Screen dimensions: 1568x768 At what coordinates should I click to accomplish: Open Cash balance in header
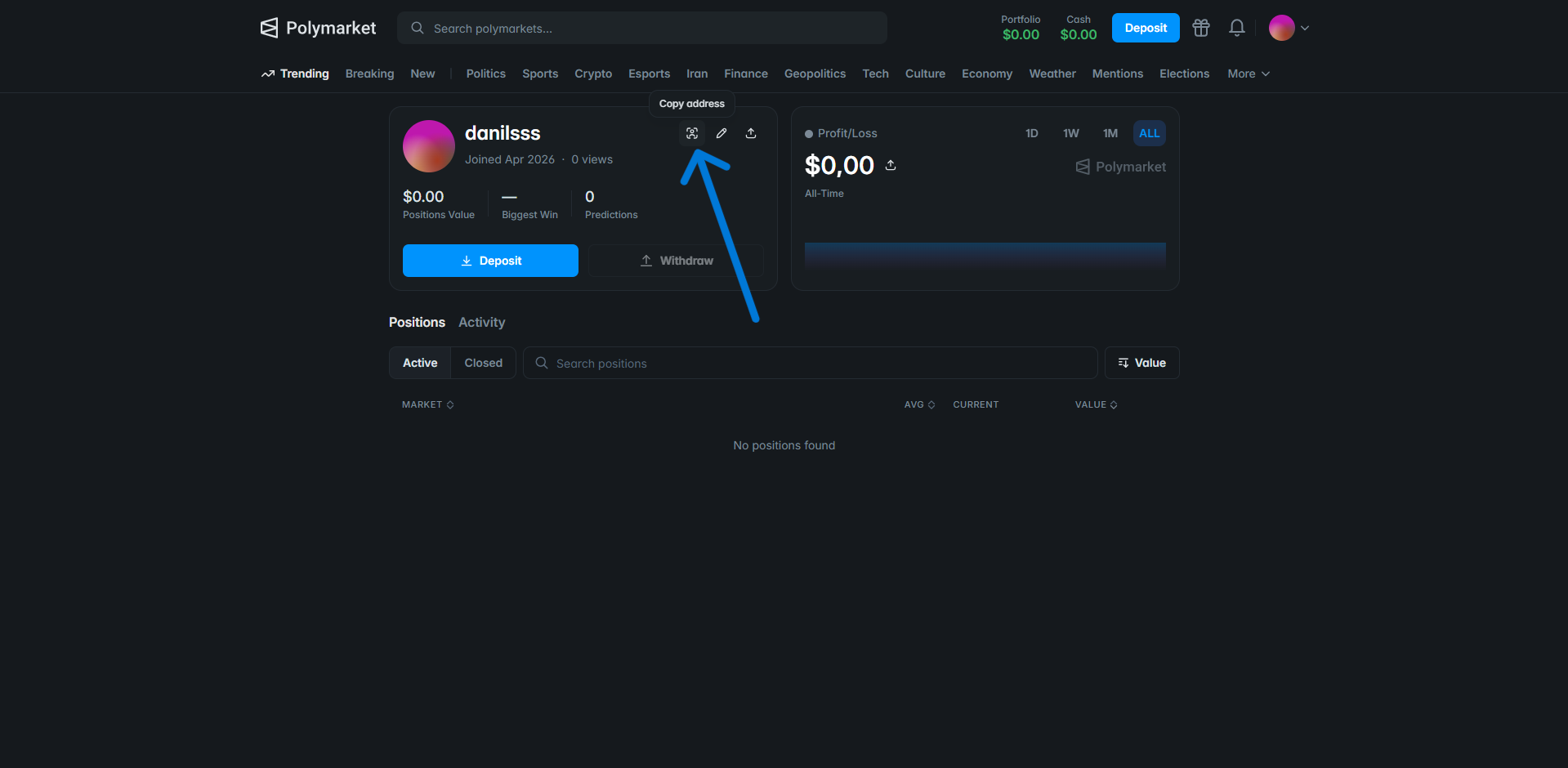(1079, 28)
